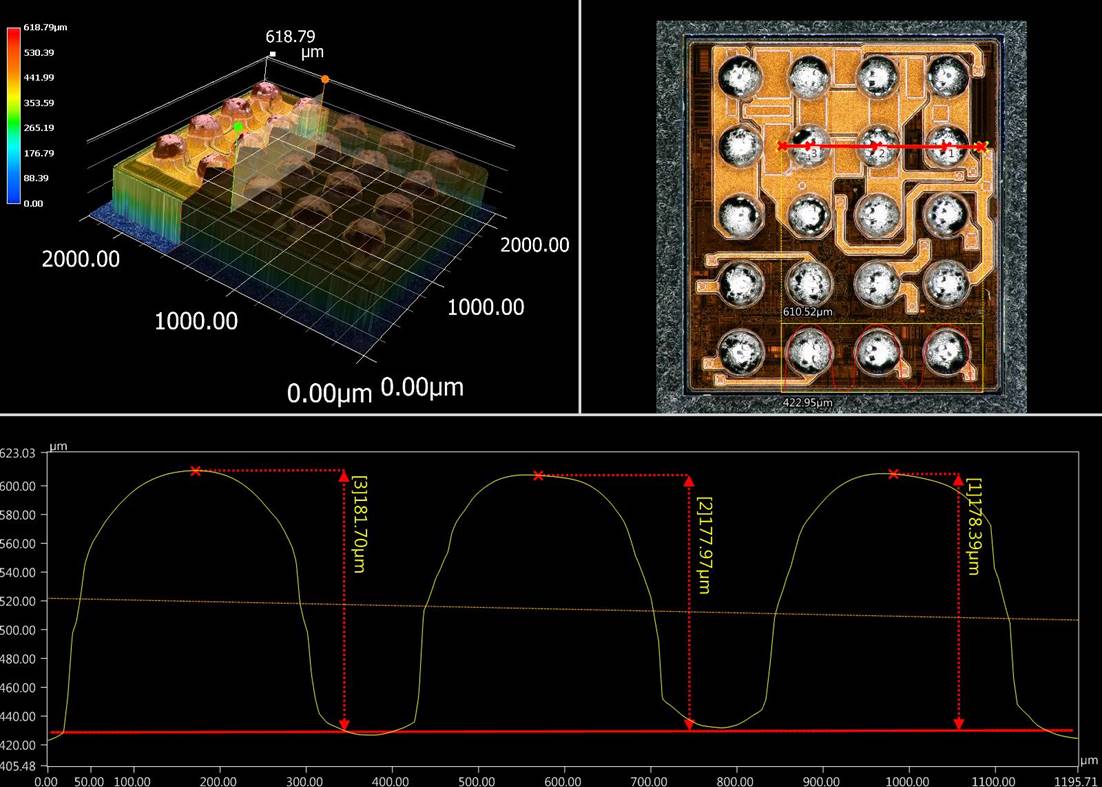The image size is (1102, 787).
Task: Click point 1 marker on chip profile line
Action: [946, 148]
